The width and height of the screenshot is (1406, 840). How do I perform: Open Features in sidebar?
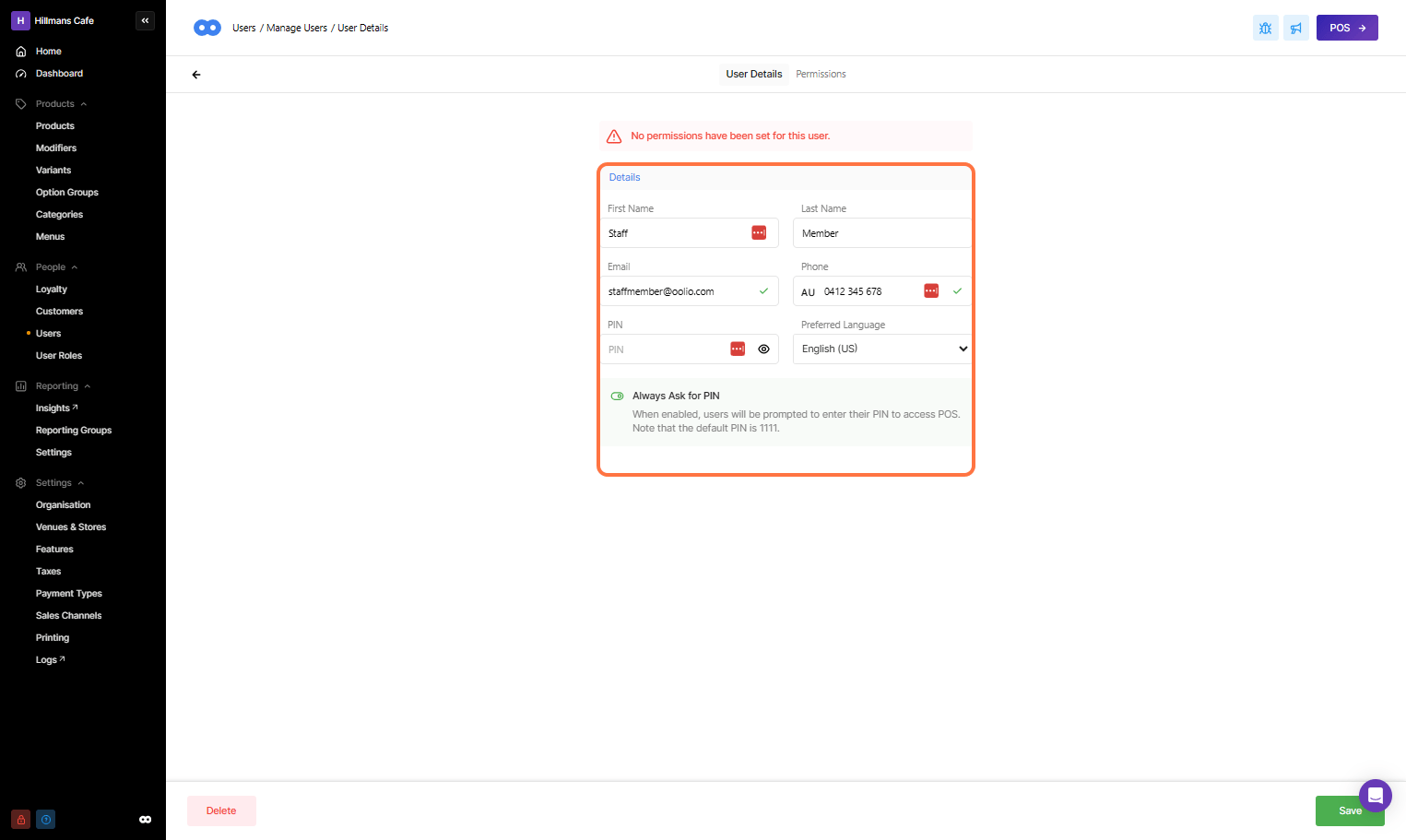pos(54,550)
